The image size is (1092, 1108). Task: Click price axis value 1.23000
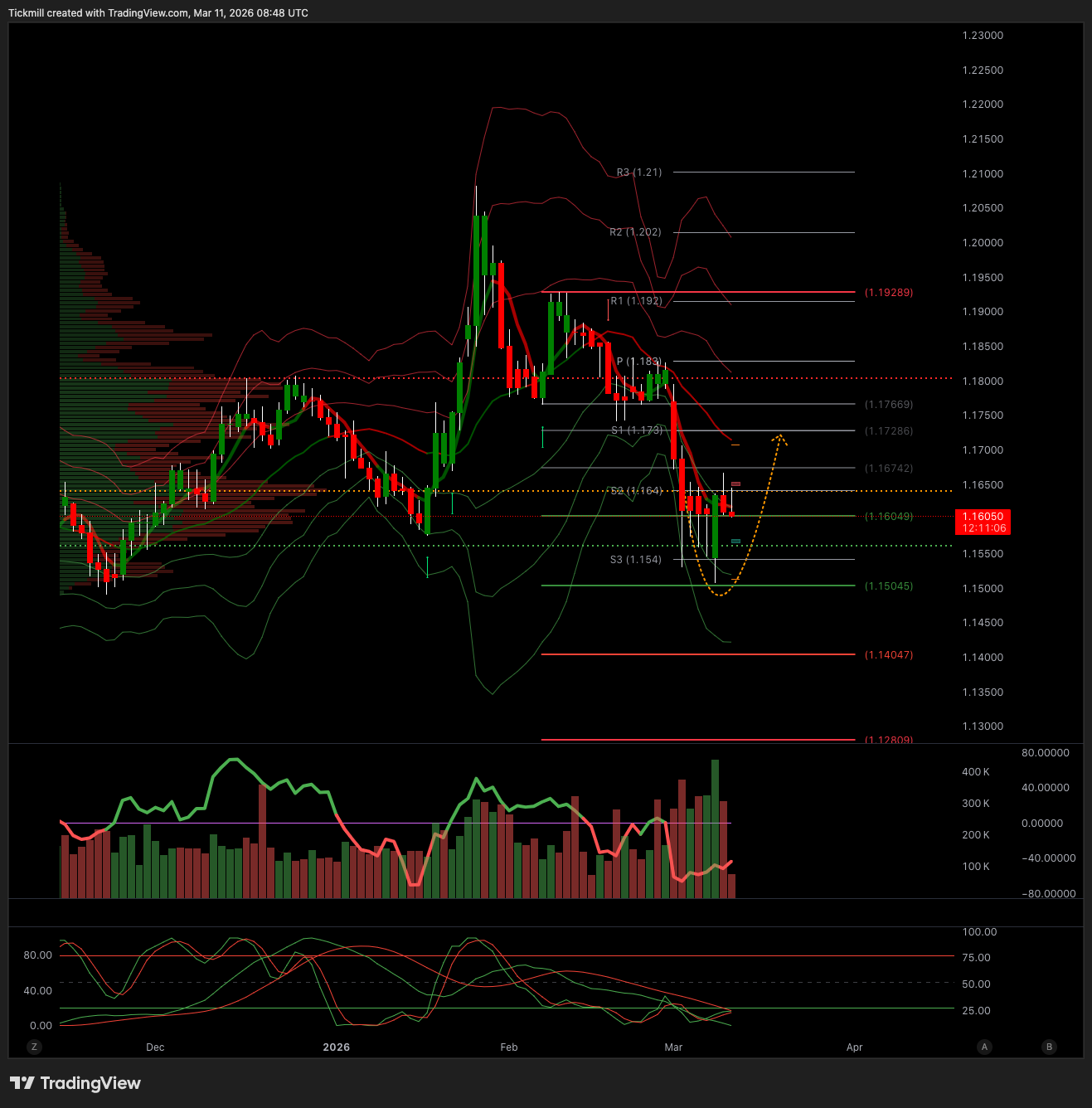983,36
